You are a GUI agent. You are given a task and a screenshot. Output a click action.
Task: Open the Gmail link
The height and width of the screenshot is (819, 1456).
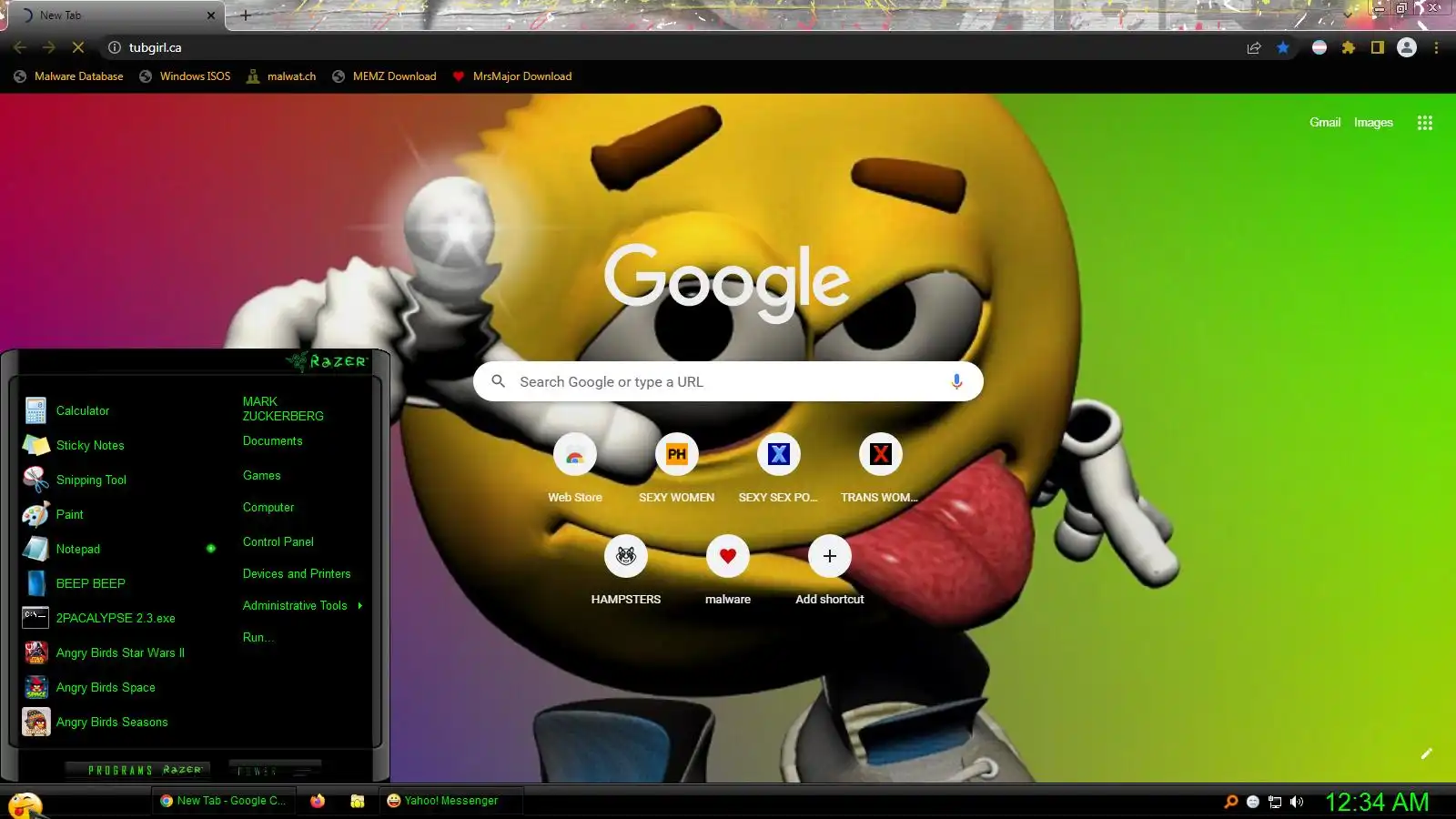(1325, 123)
